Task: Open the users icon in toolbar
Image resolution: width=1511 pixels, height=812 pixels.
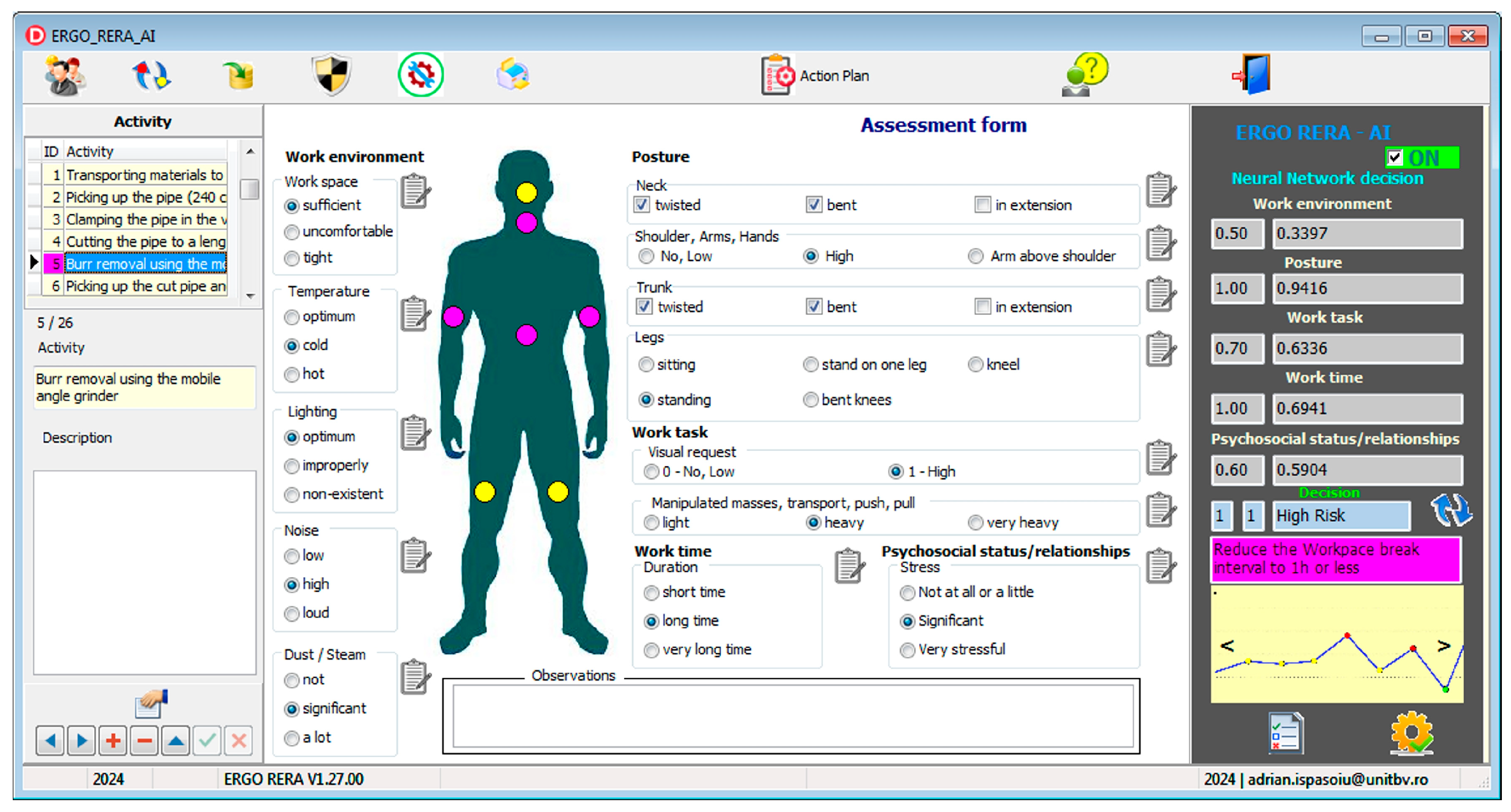Action: [x=65, y=76]
